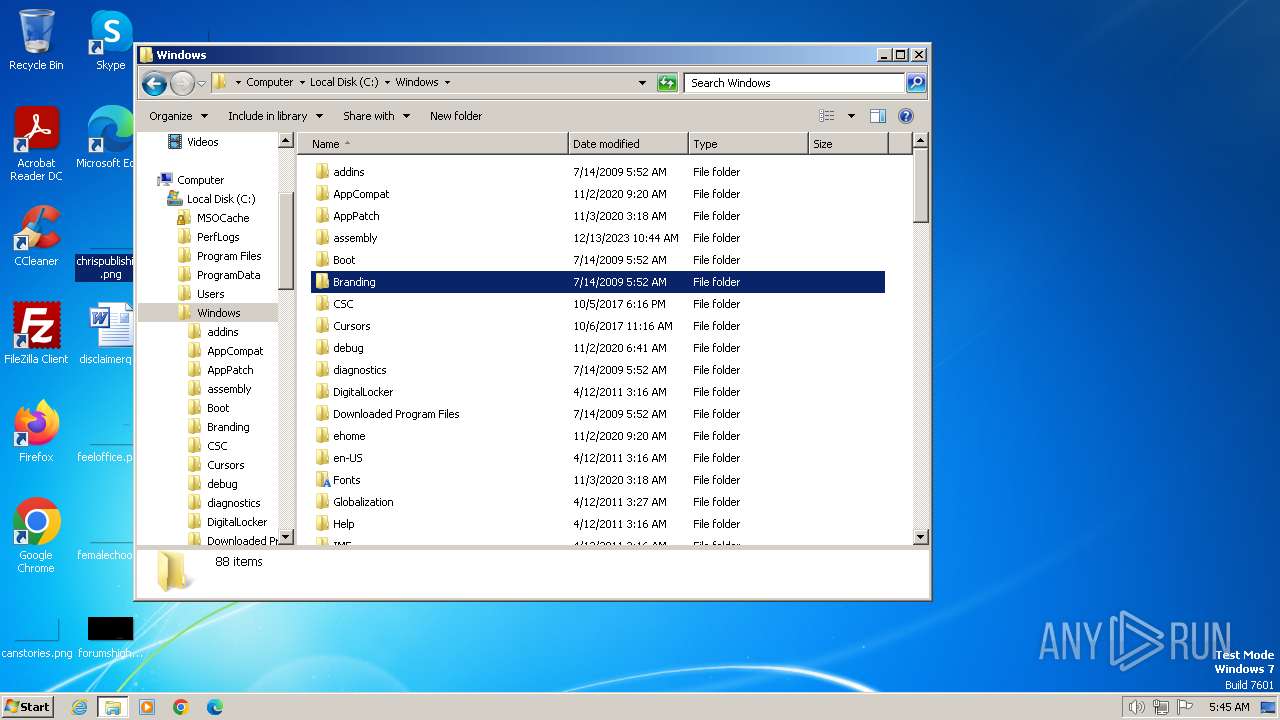Select the CCleaner desktop icon

point(36,236)
